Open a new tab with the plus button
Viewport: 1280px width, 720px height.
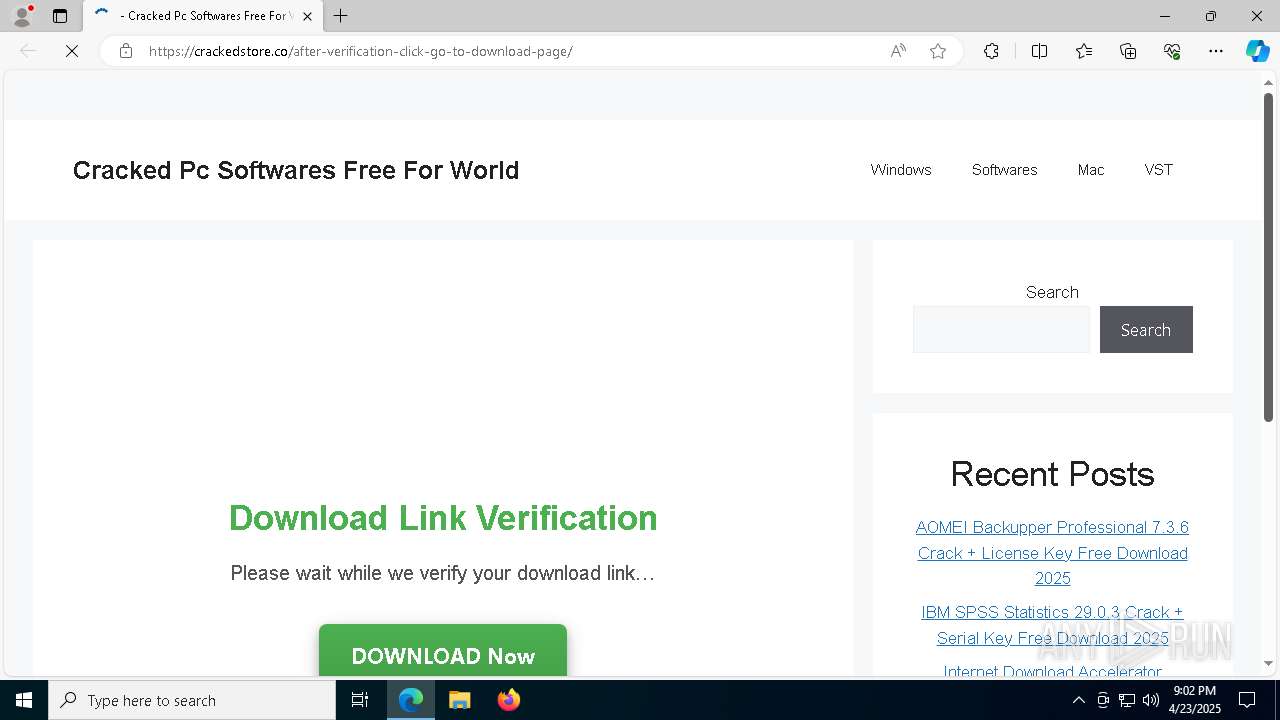[x=341, y=16]
